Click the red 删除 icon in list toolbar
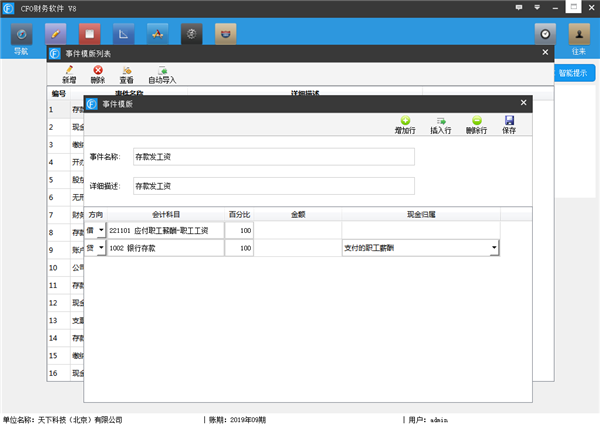 (x=97, y=74)
